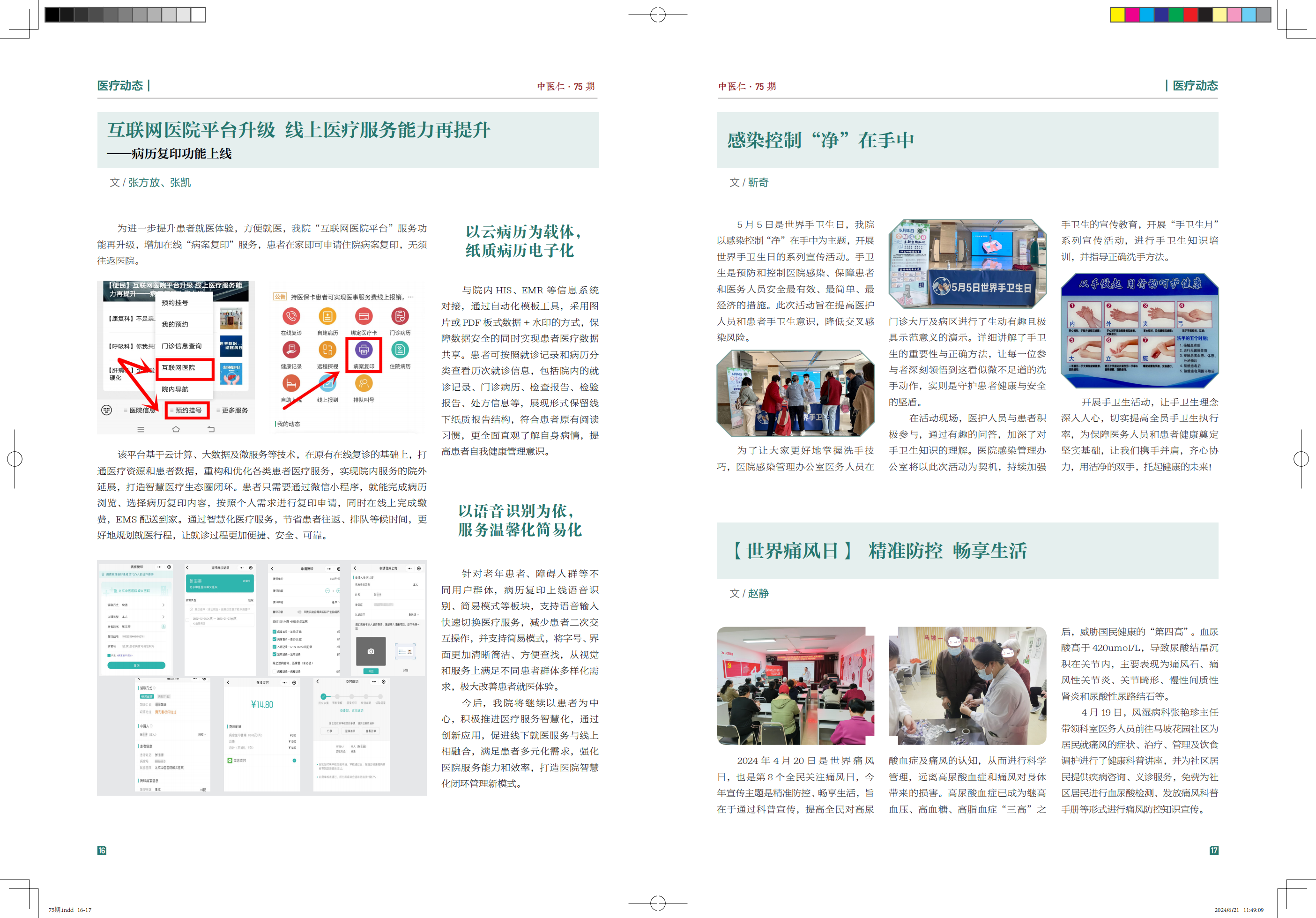Click the ¥14.80 payment amount

262,704
